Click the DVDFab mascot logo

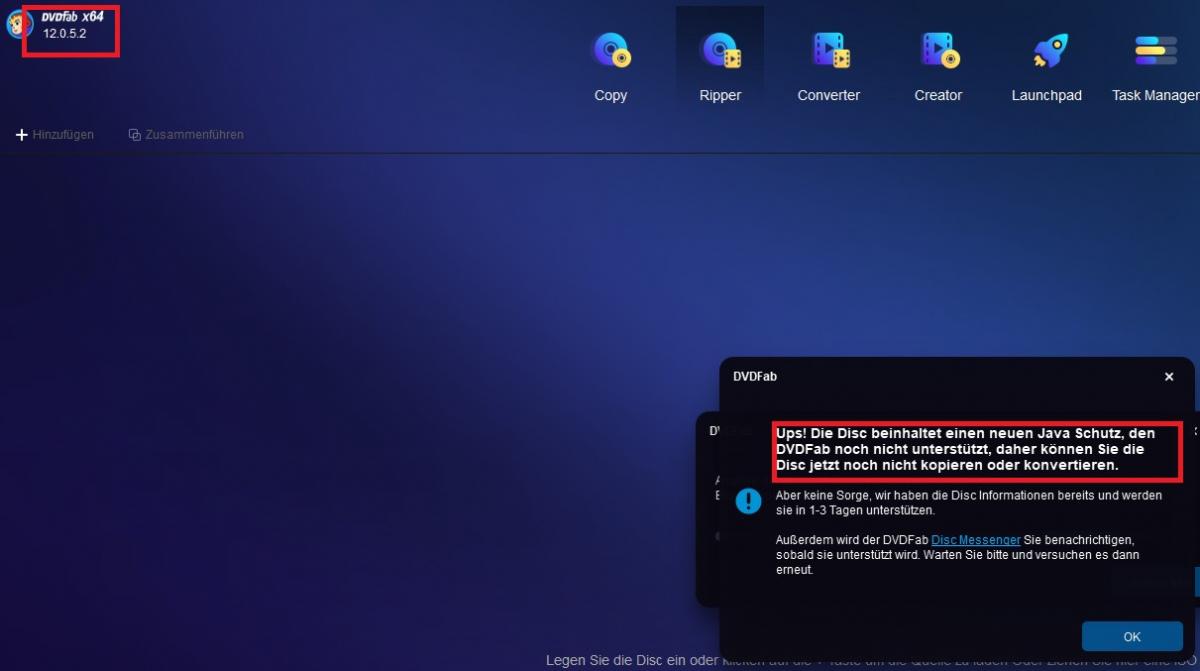[19, 24]
